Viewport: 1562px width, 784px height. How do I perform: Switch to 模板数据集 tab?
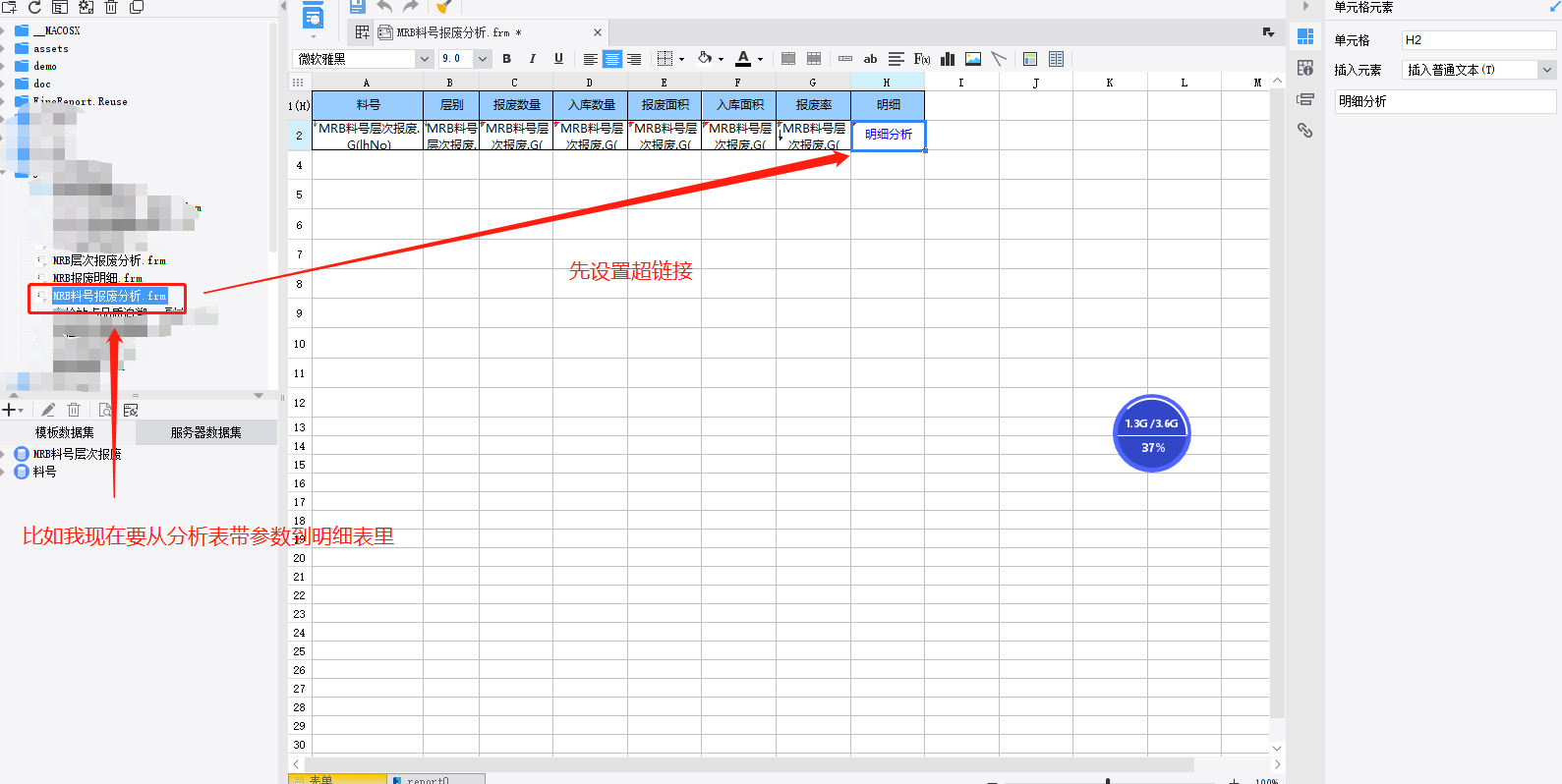click(65, 432)
